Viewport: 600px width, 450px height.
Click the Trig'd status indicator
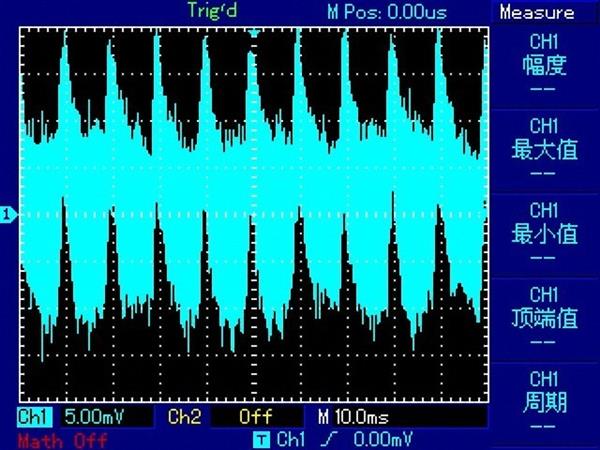211,11
